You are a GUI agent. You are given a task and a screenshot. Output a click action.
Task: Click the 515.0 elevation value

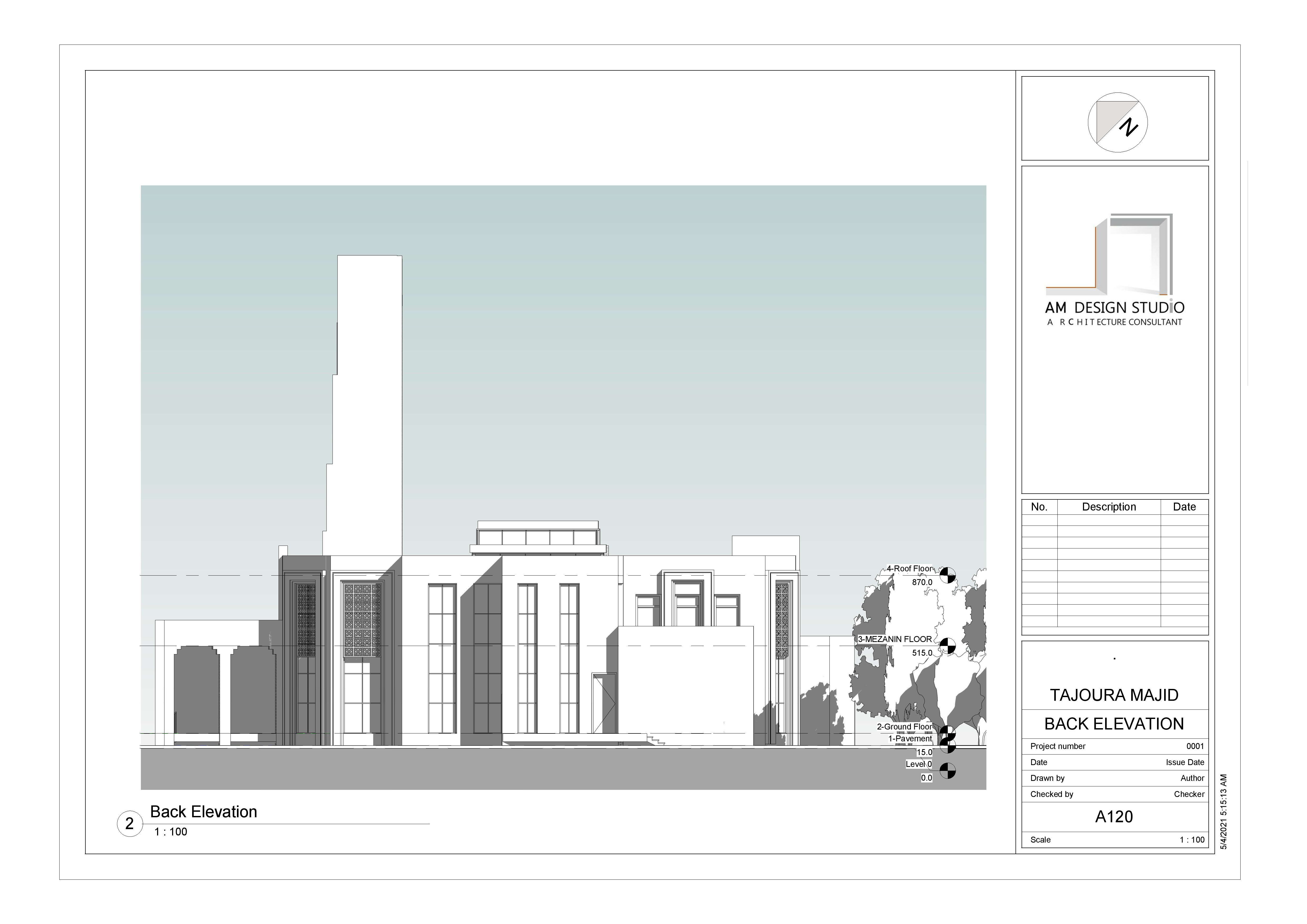coord(922,653)
